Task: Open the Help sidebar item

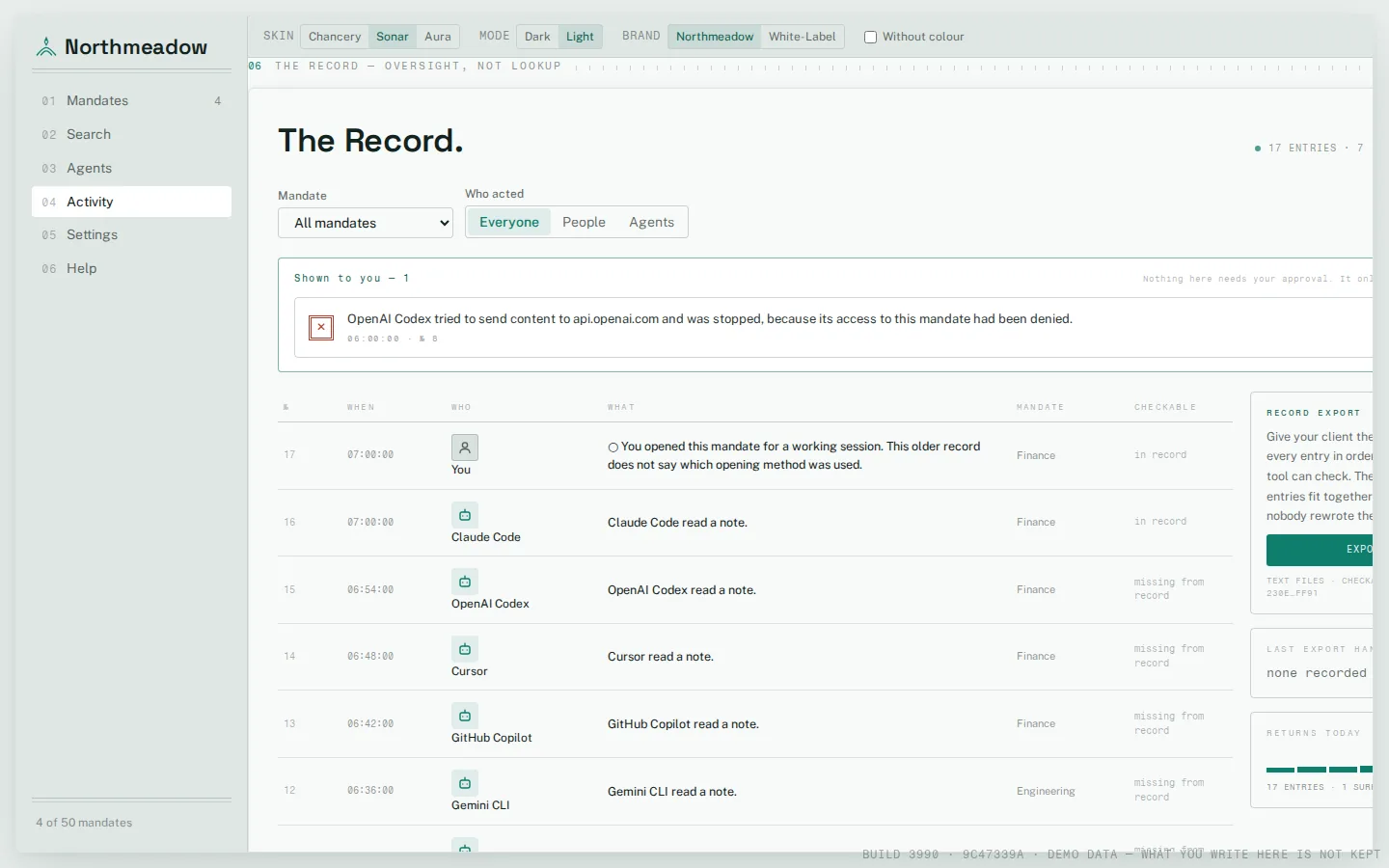Action: point(131,268)
